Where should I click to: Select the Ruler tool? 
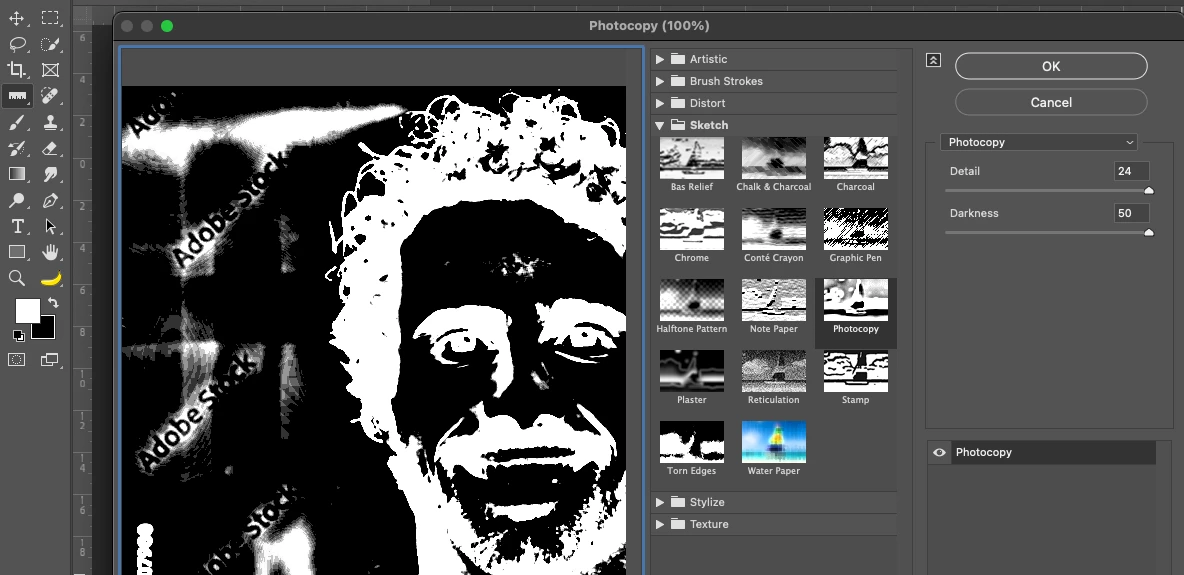pos(17,96)
